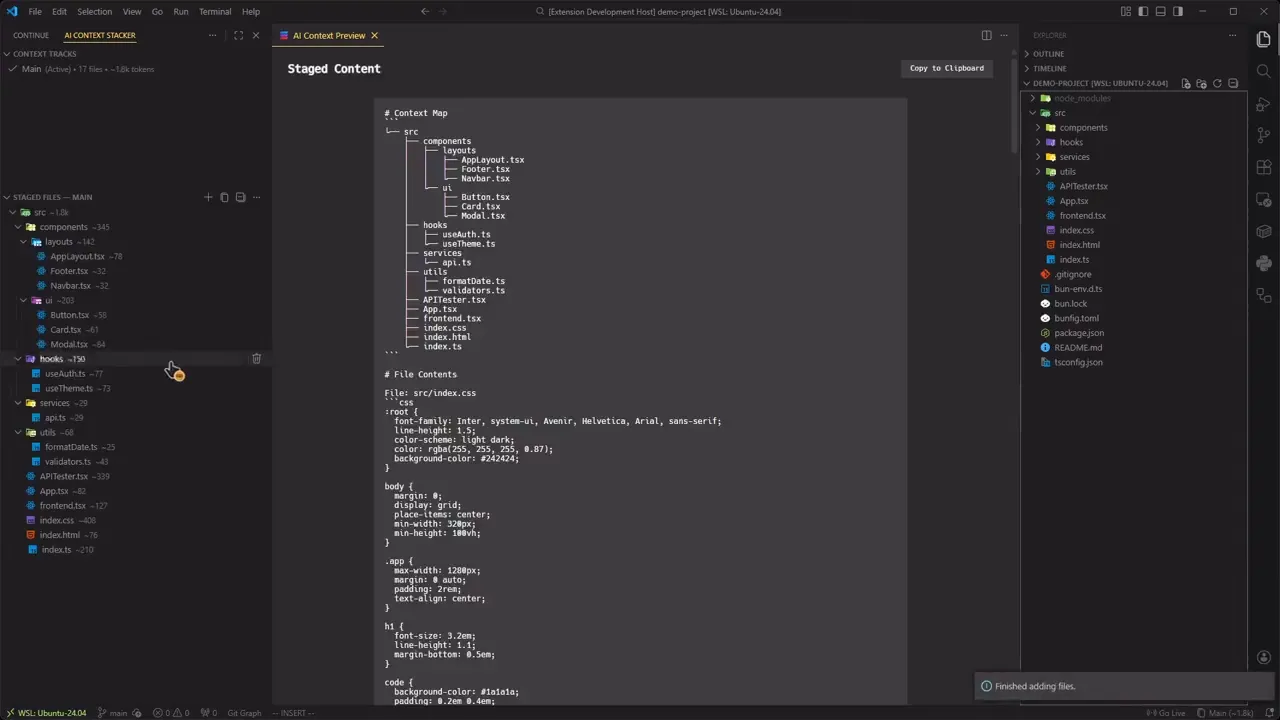The height and width of the screenshot is (720, 1280).
Task: Collapse the Staged Files — Main section
Action: pyautogui.click(x=52, y=197)
